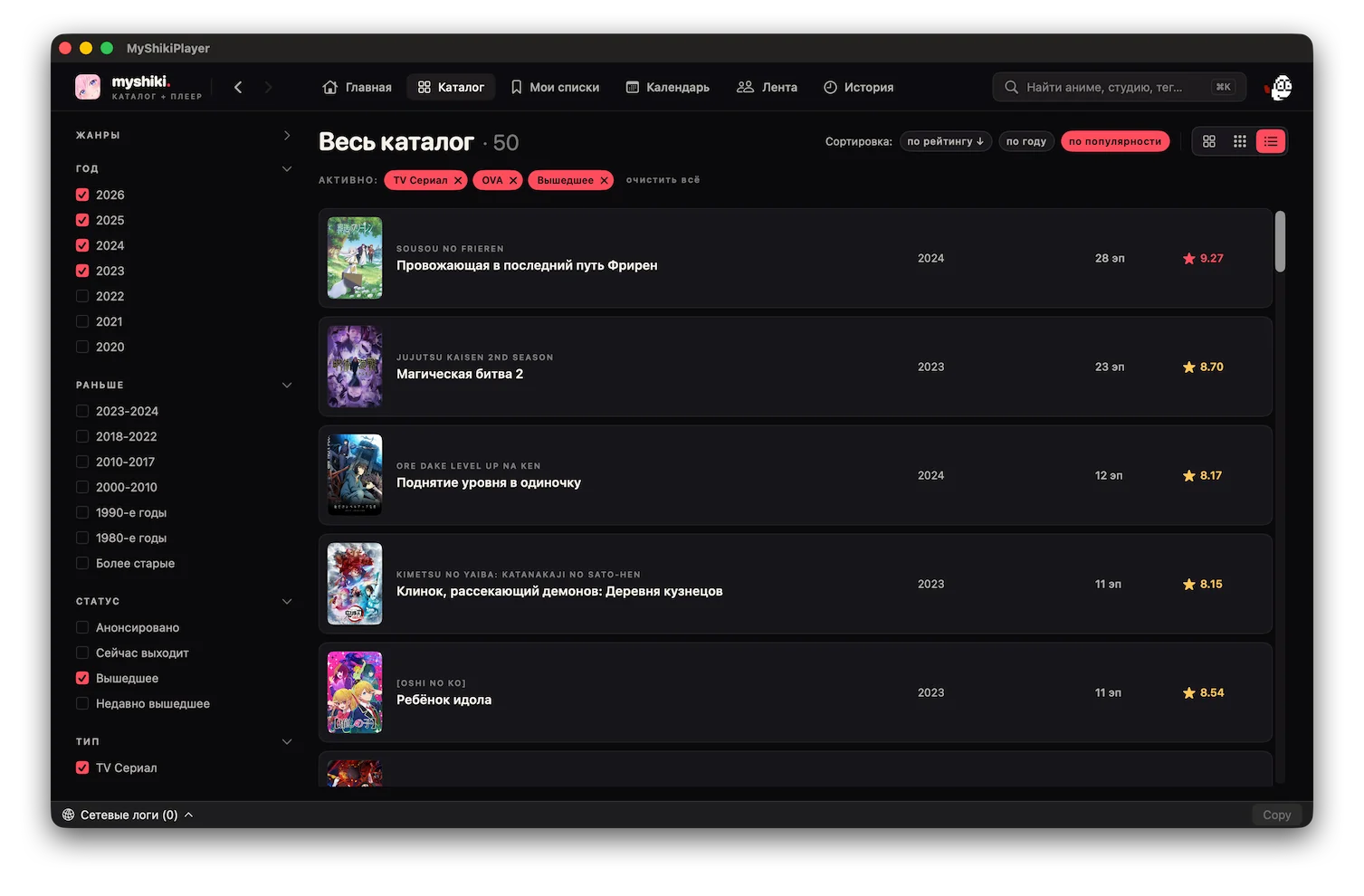
Task: Switch to list view
Action: tap(1271, 141)
